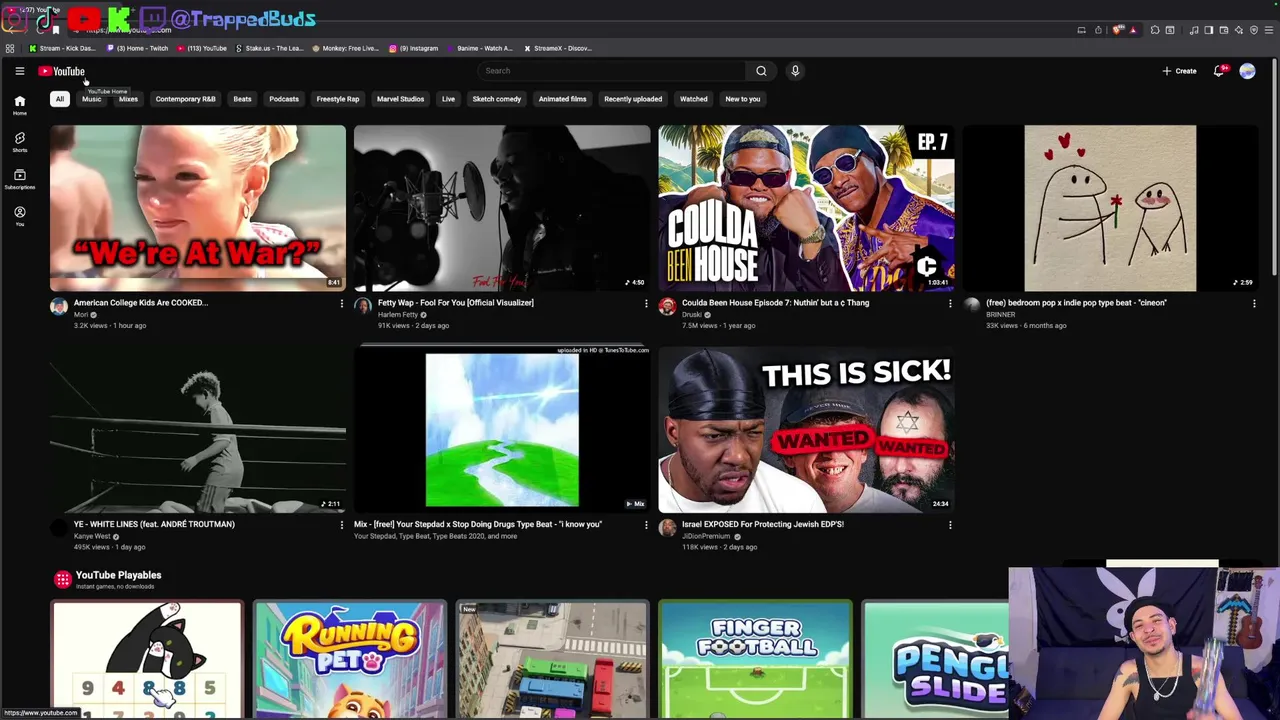
Task: Select the Music filter chip
Action: 91,99
